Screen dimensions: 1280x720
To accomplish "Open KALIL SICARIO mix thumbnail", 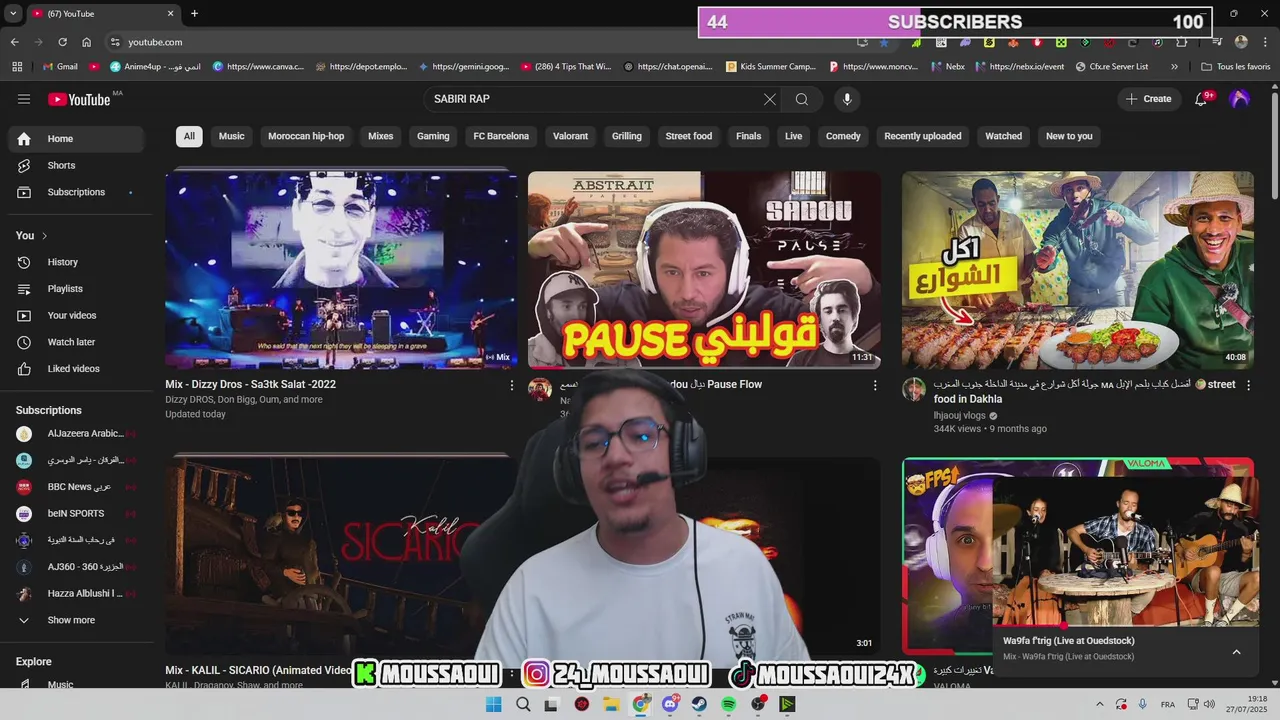I will (x=340, y=555).
